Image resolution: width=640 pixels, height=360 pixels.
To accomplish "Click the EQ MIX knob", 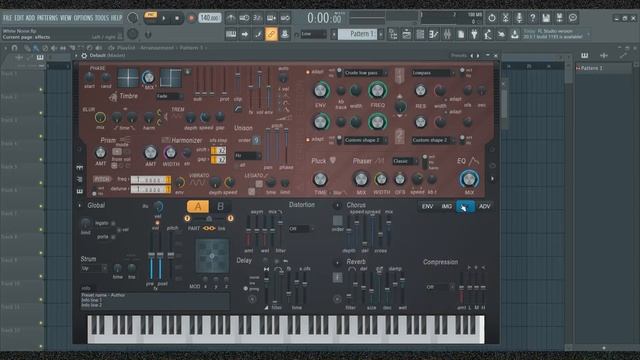I will 469,179.
